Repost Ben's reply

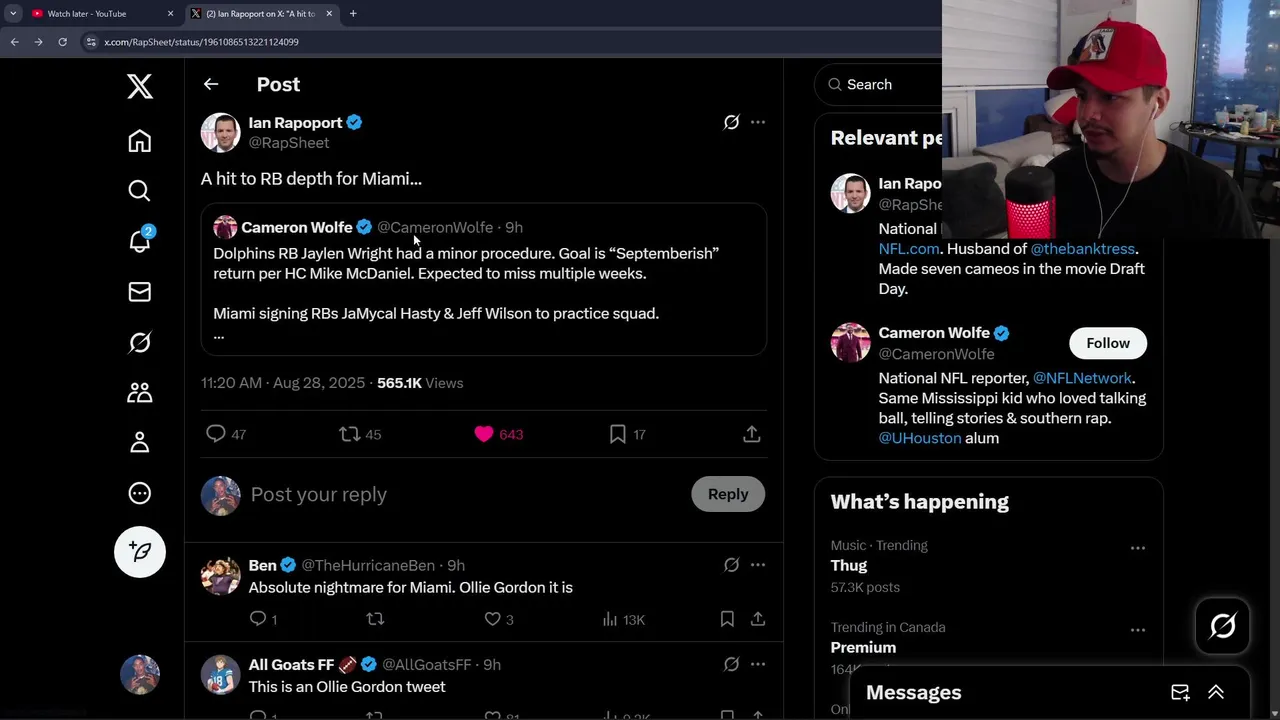tap(375, 619)
